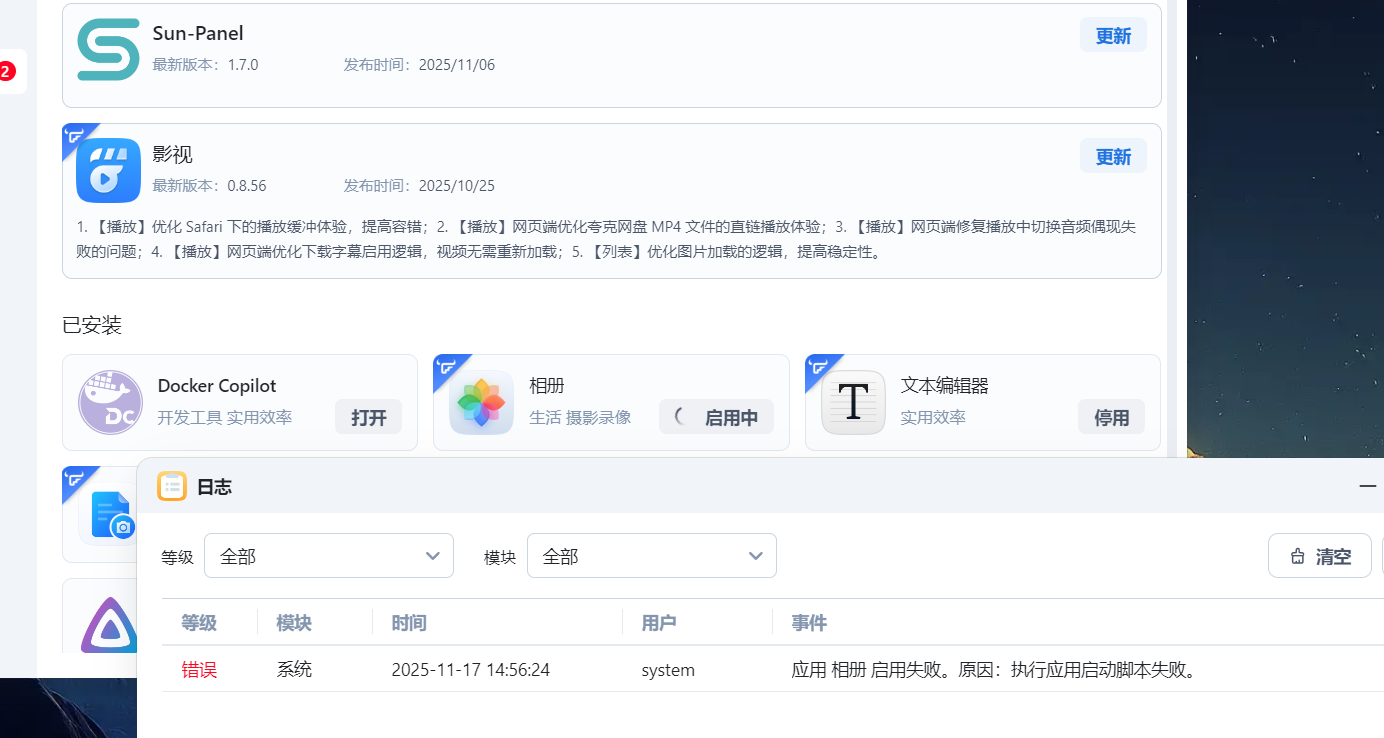Click the 等级 column header
The width and height of the screenshot is (1384, 738).
pos(199,623)
